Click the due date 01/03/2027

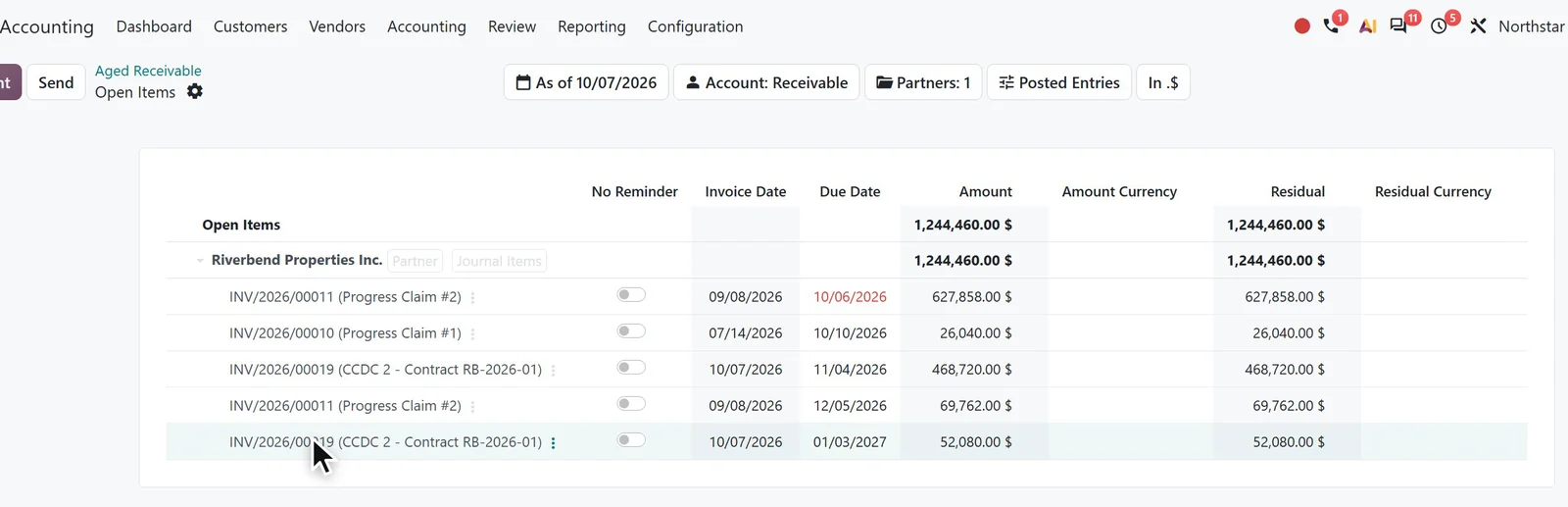(850, 442)
